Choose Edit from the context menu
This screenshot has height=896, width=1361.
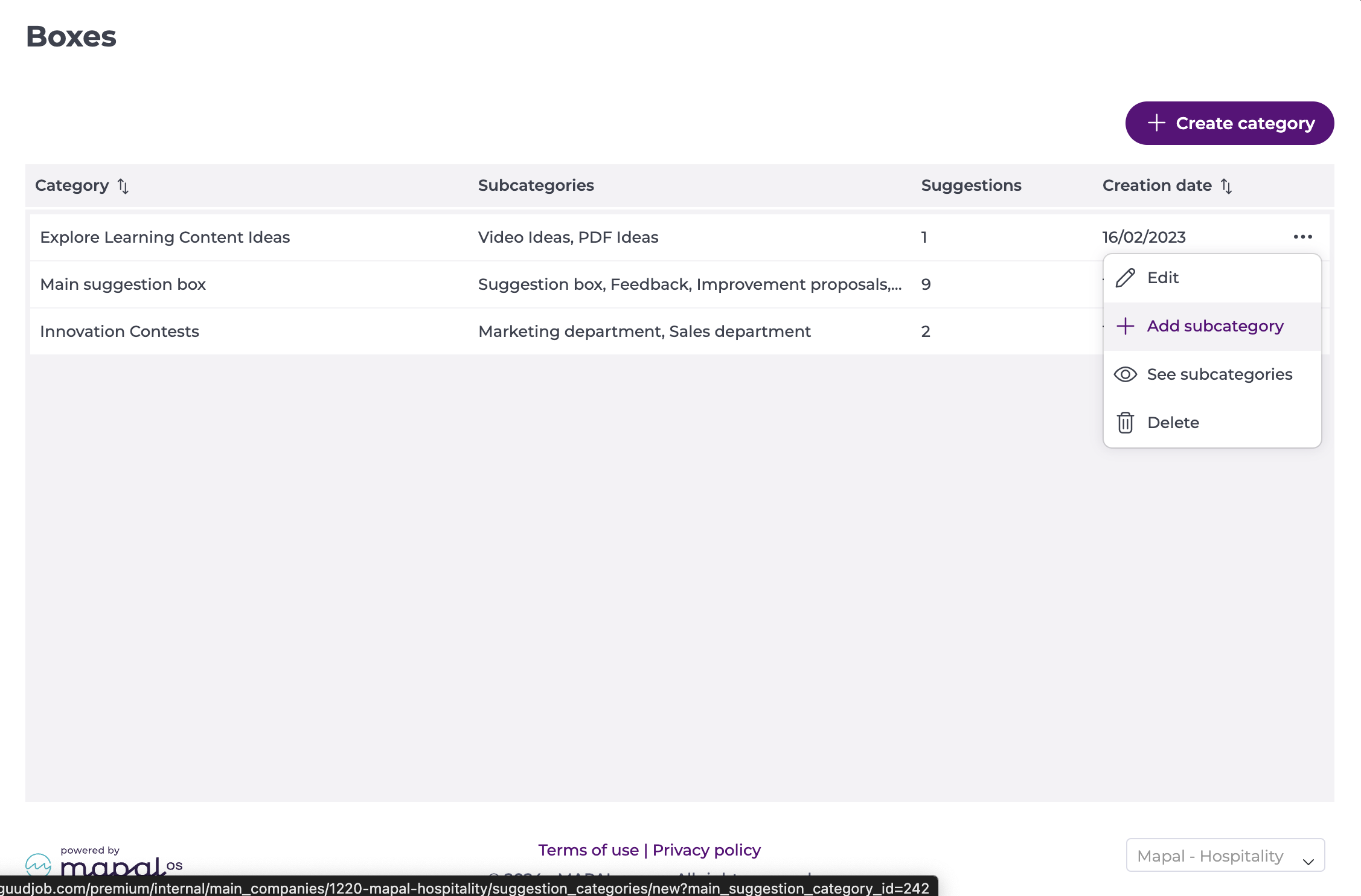(x=1163, y=278)
